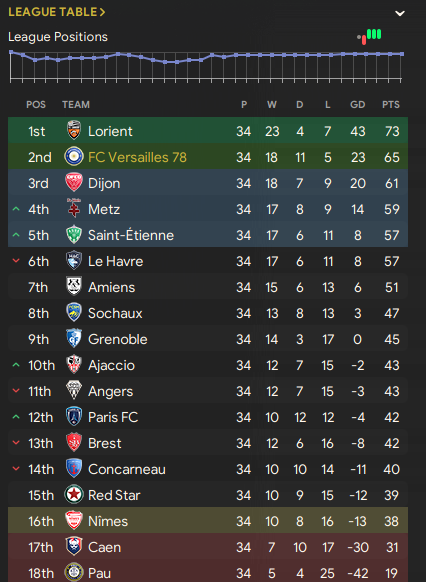
Task: Click the Saint-Étienne green crest
Action: click(74, 235)
